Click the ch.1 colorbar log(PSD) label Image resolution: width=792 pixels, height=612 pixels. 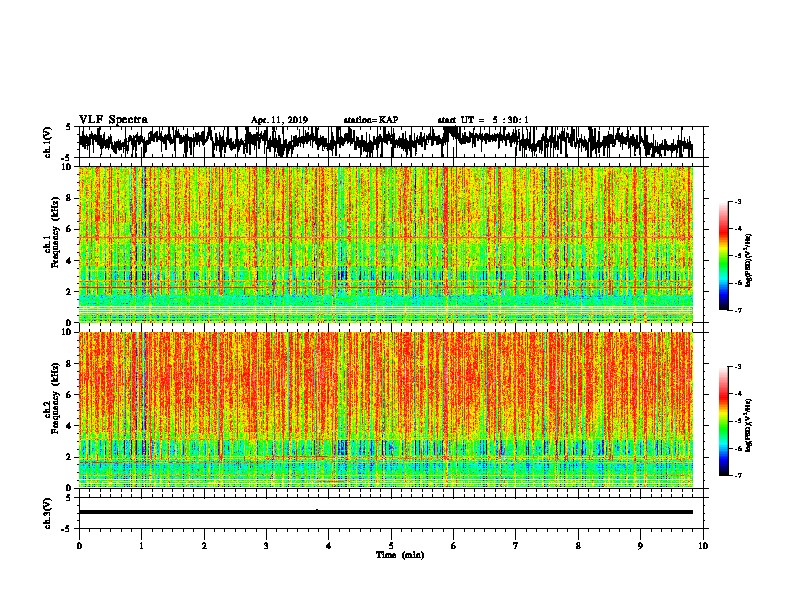point(748,260)
